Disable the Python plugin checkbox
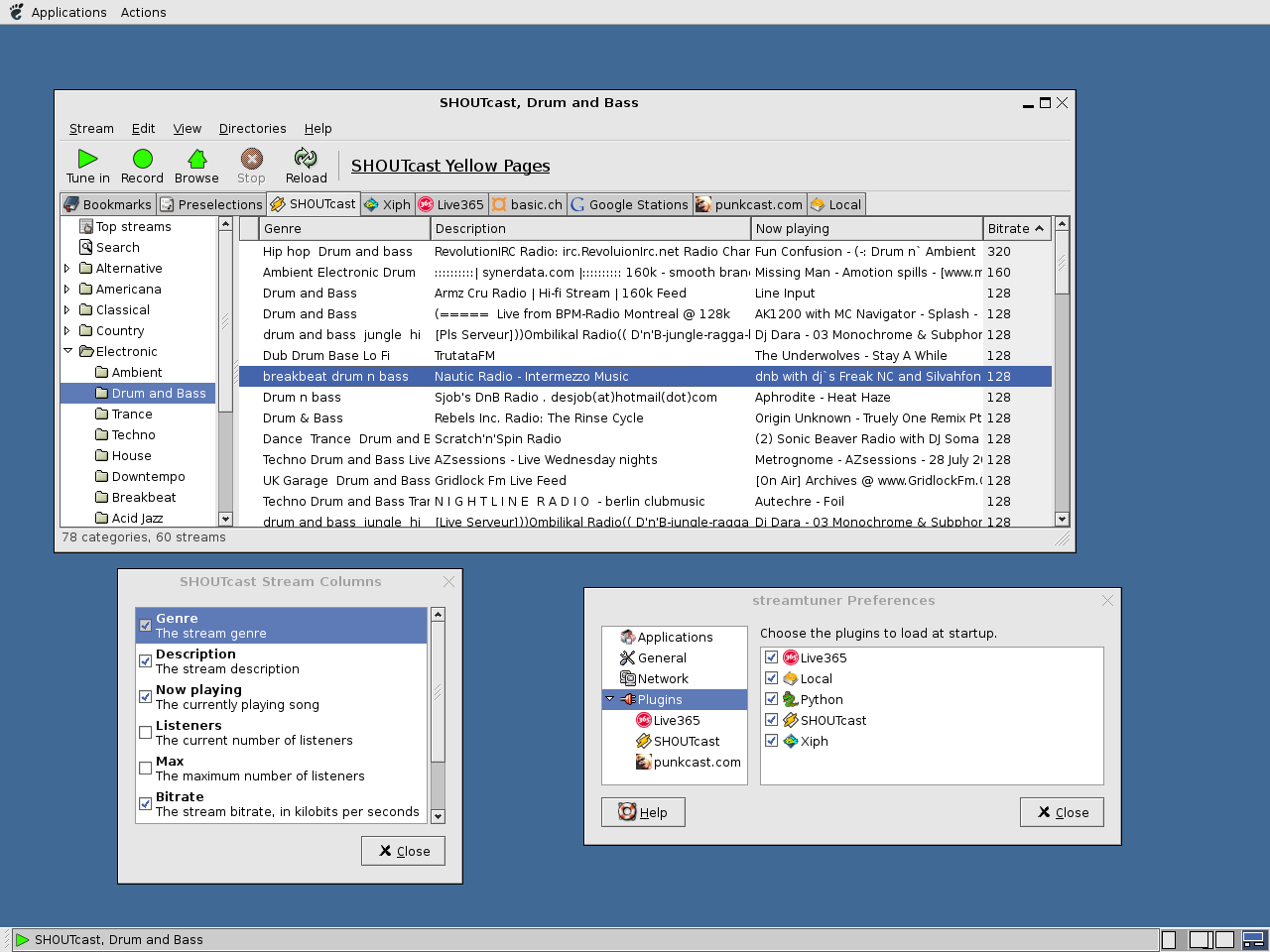Screen dimensions: 1270x952 [x=771, y=699]
